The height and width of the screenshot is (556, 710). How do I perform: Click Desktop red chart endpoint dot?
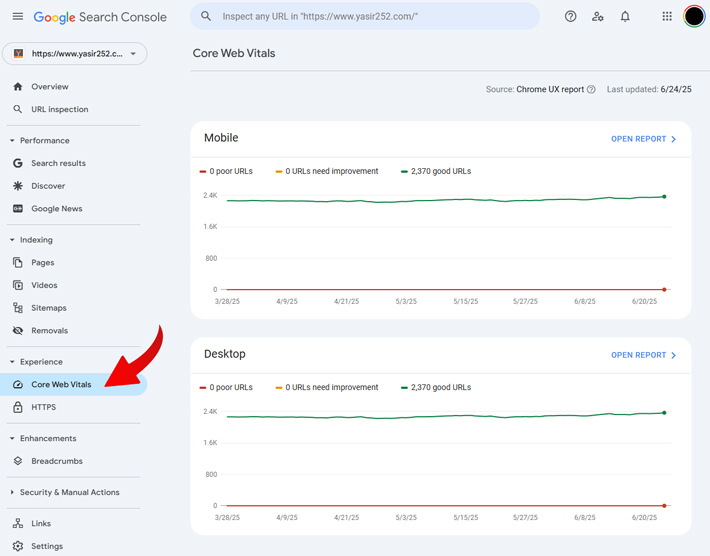point(664,505)
